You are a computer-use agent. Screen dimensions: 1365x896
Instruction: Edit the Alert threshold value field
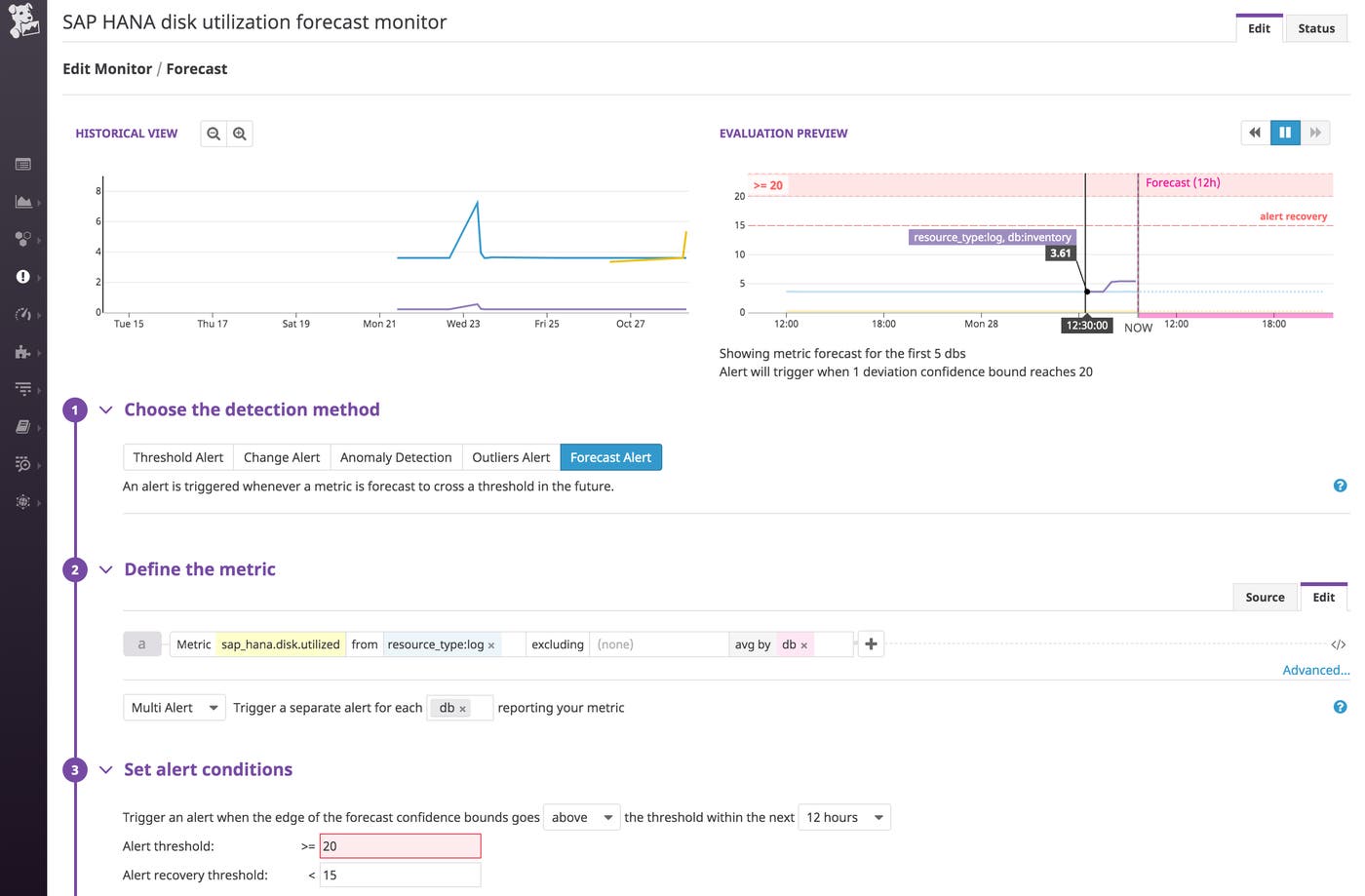click(x=400, y=845)
